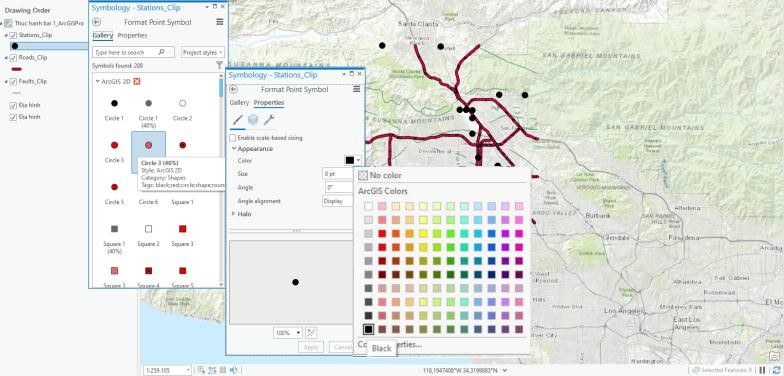Click zoom-to-fit icon beside 100% preview zoom
Viewport: 784px width, 376px height.
coord(310,332)
